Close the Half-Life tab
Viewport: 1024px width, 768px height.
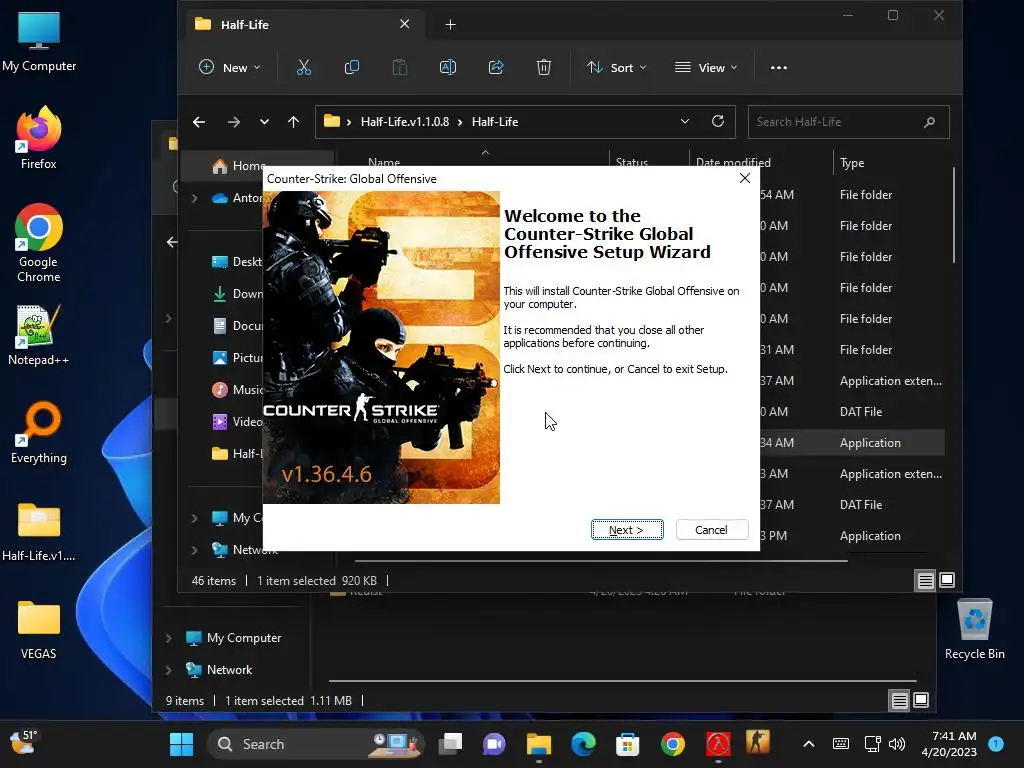coord(404,24)
